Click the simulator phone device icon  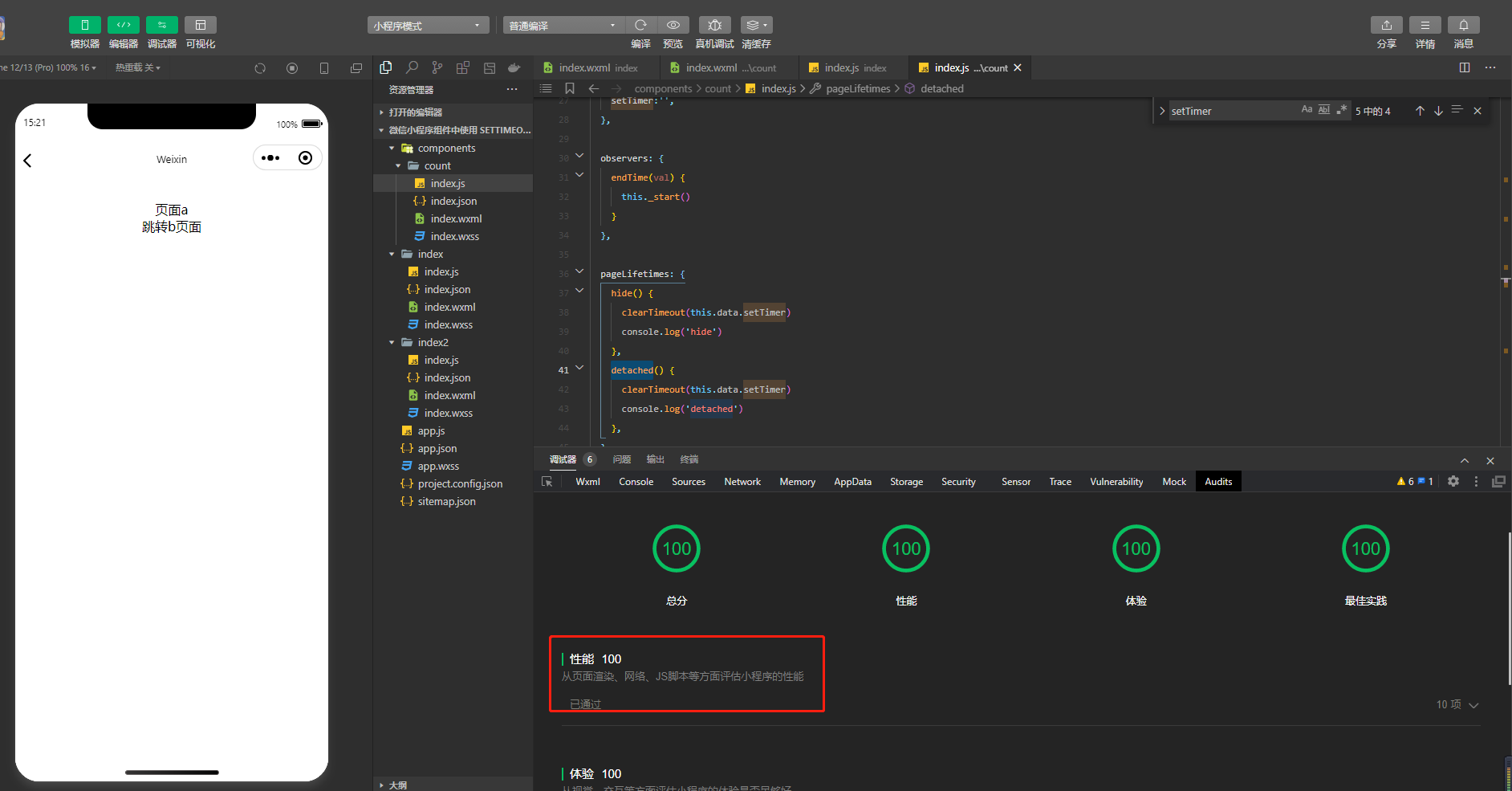tap(324, 68)
